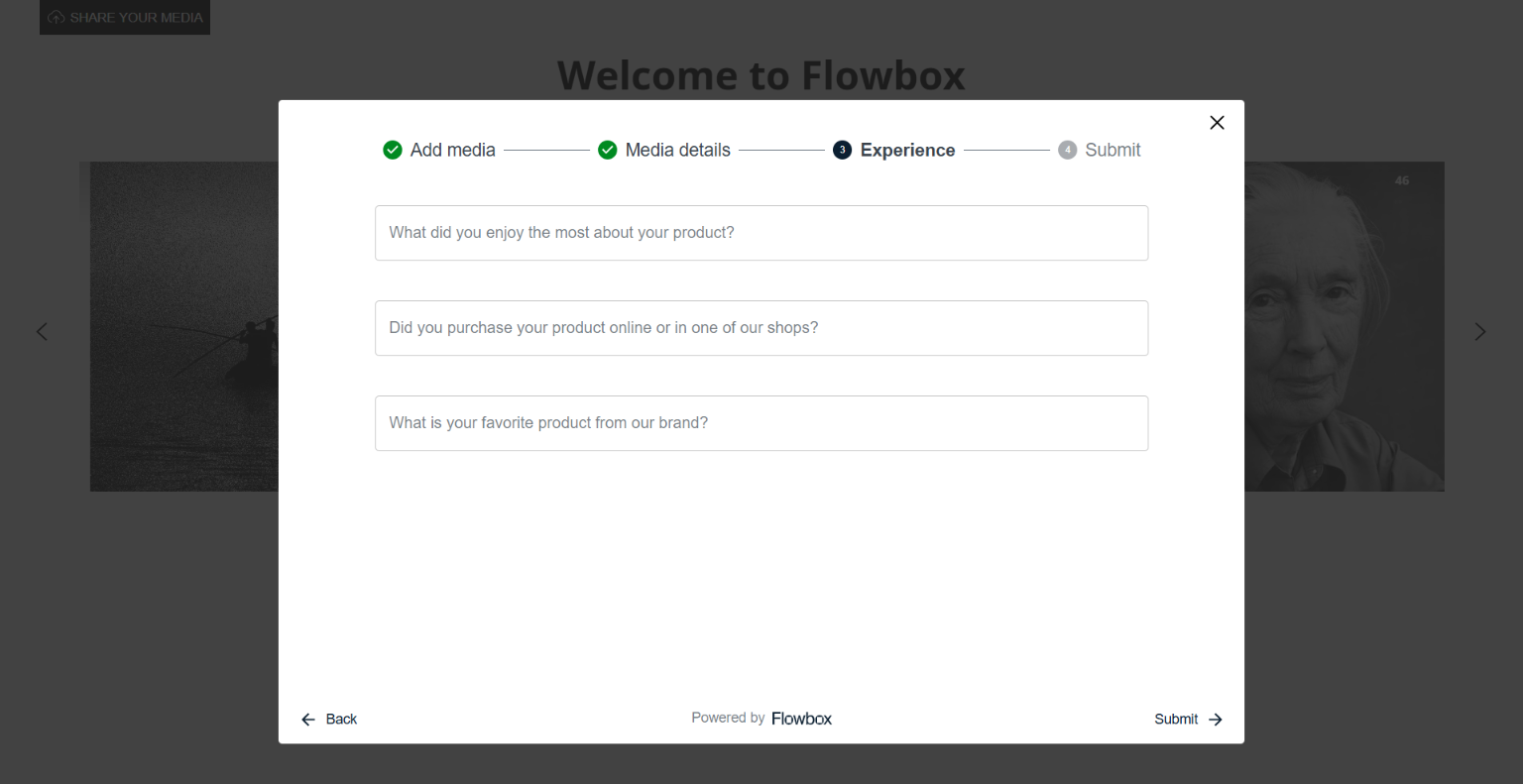Click the left arrow icon beside Back
The height and width of the screenshot is (784, 1523).
(308, 720)
